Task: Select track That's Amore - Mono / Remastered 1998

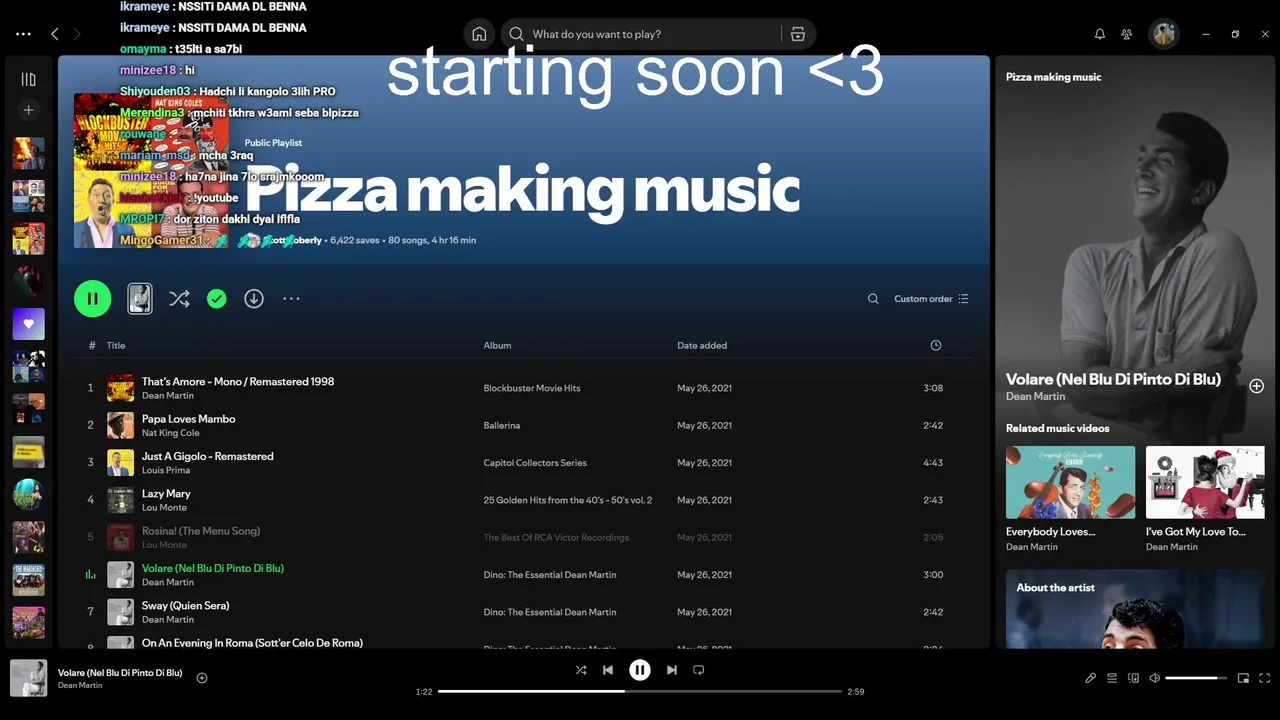Action: pos(238,381)
